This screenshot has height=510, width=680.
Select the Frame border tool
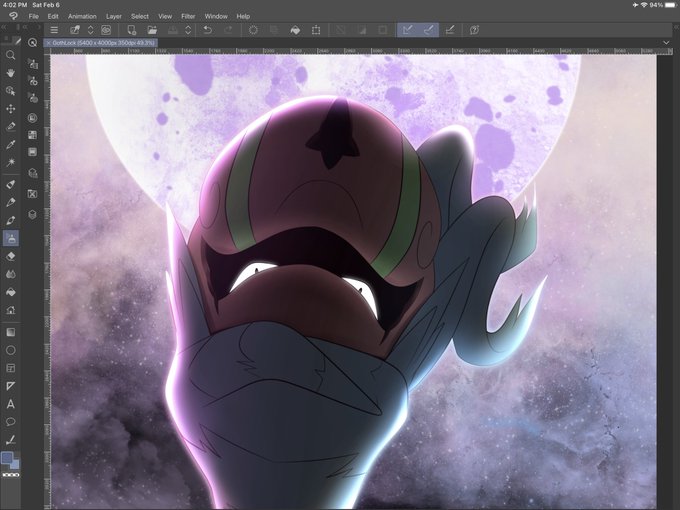(10, 368)
